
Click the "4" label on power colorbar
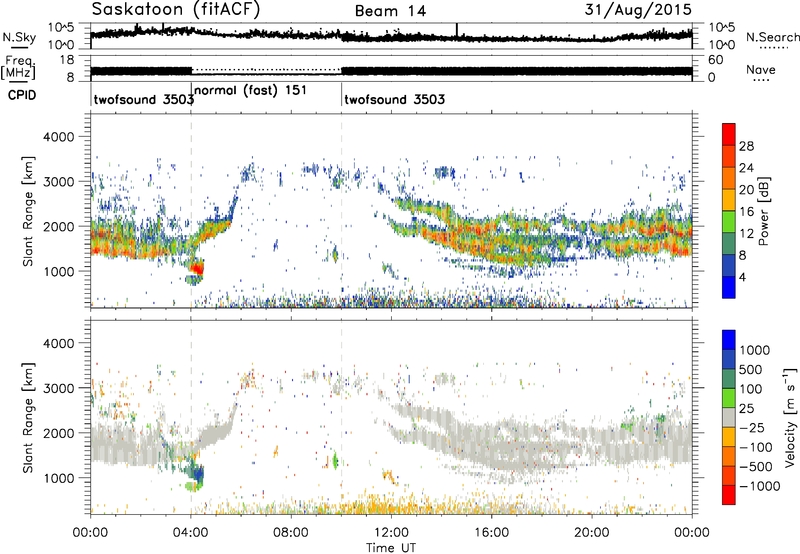pos(742,278)
